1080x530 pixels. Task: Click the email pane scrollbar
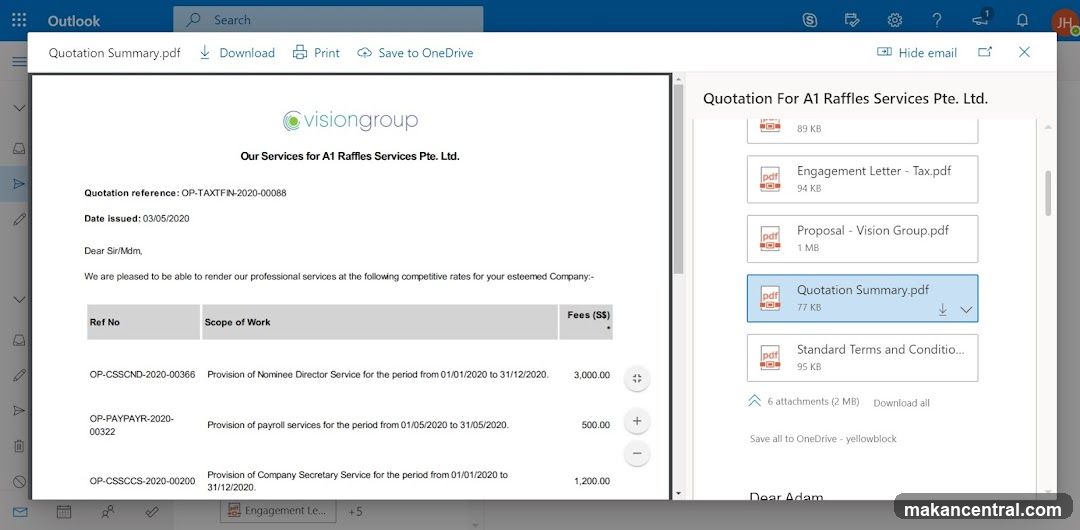(x=1048, y=193)
